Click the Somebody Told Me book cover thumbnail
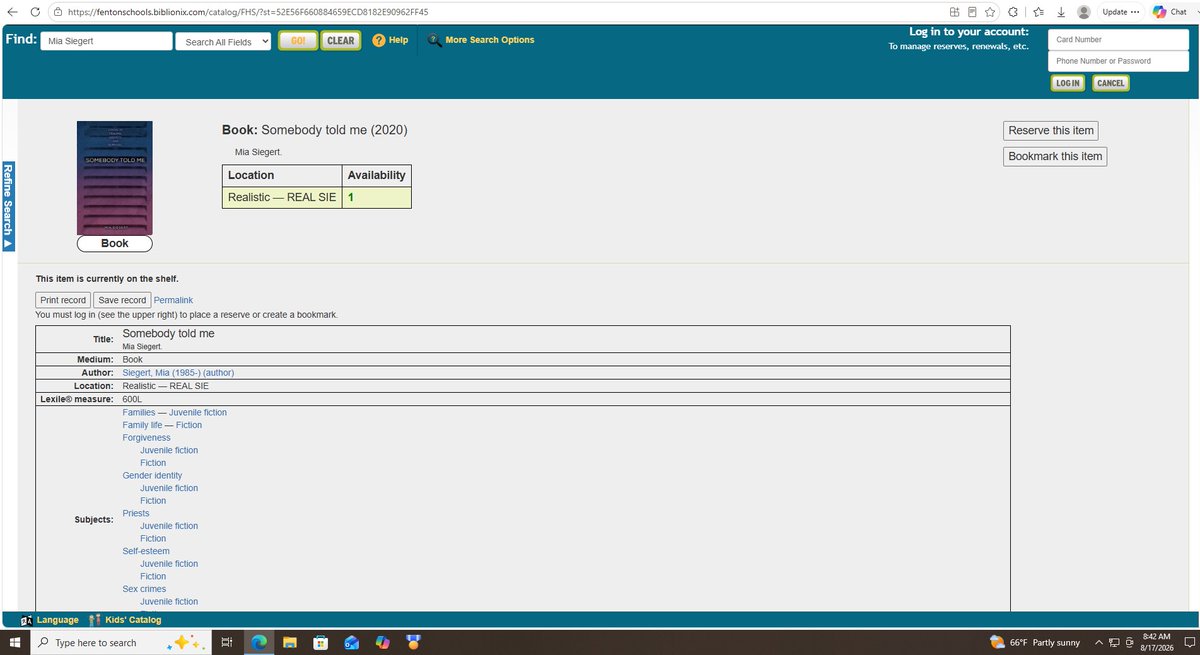The image size is (1200, 655). pyautogui.click(x=115, y=178)
